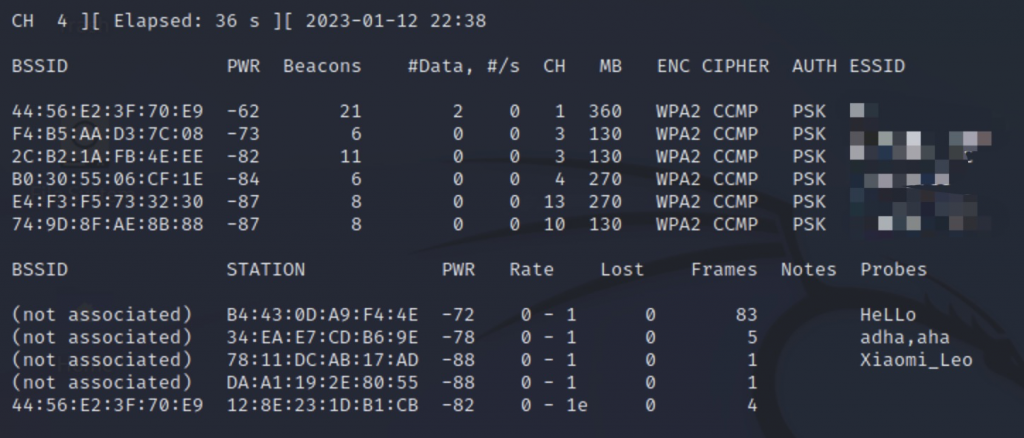Screen dimensions: 1024x438
Task: Click the BSSID 44:56:E2:3F:70:E9 in first row
Action: click(108, 112)
